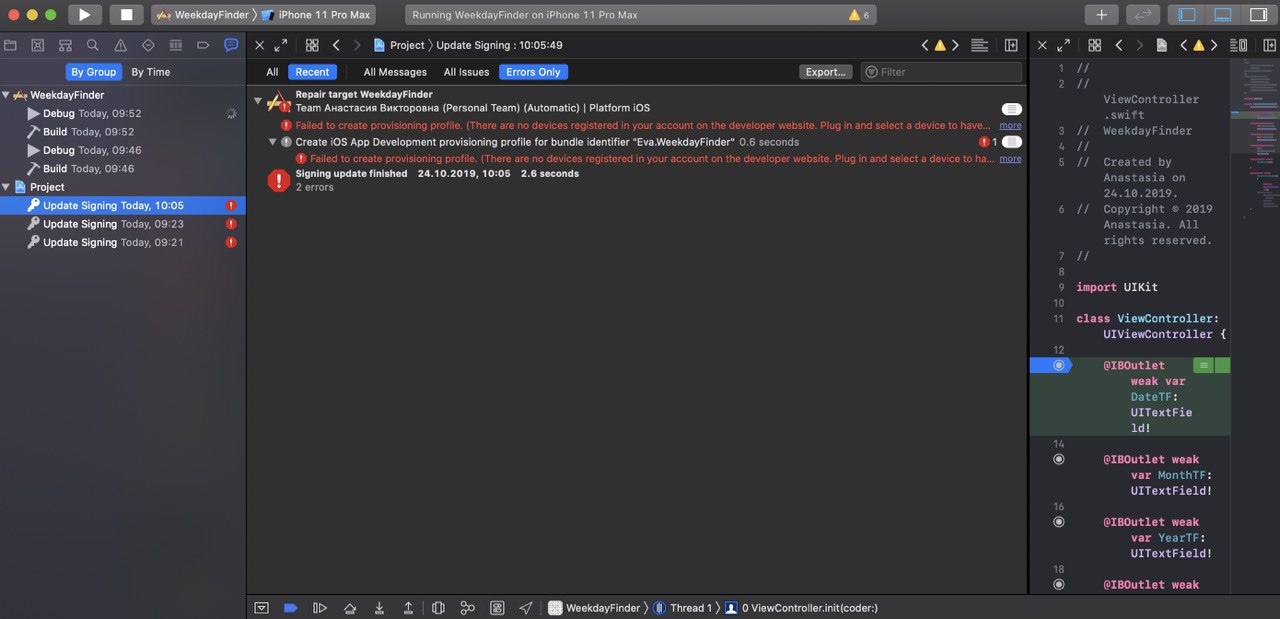Collapse the WeekdayFinder group in navigator
Viewport: 1280px width, 619px height.
[x=6, y=95]
